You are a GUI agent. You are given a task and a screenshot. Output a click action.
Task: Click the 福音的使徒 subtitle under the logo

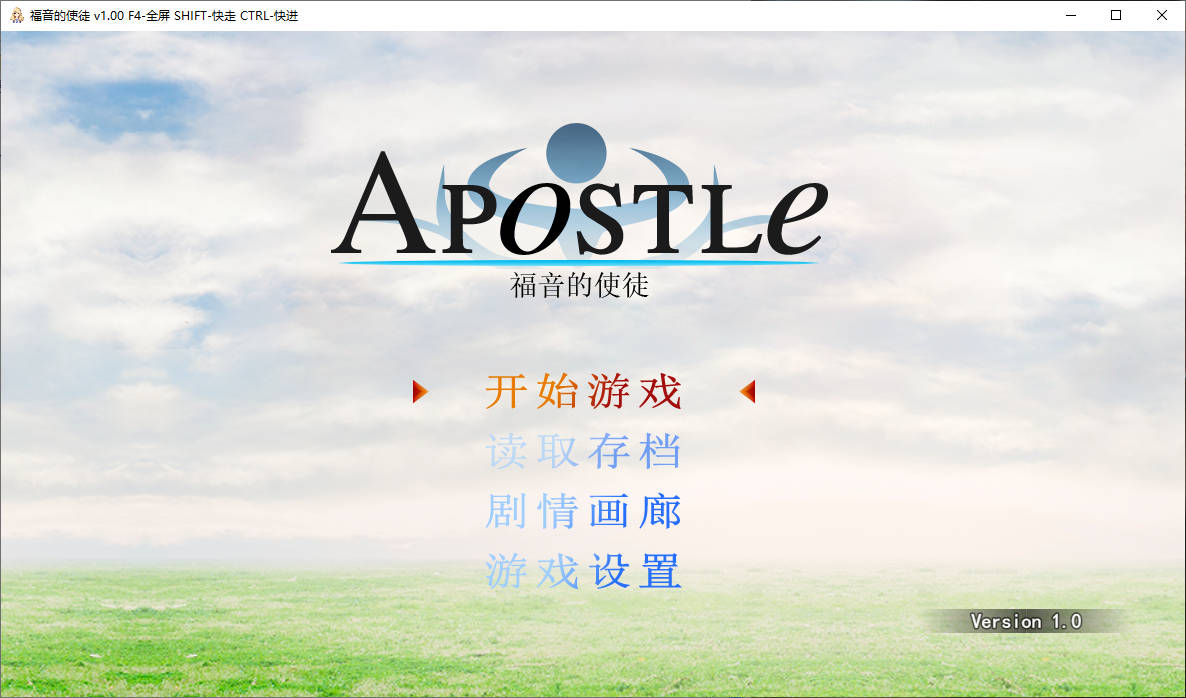coord(579,286)
